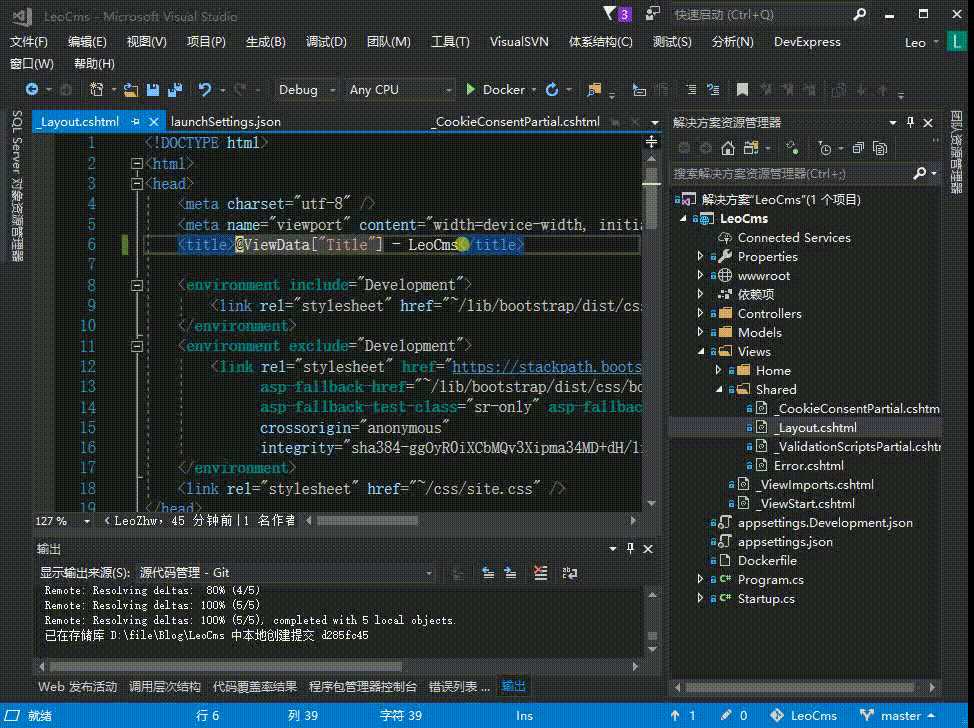The width and height of the screenshot is (974, 728).
Task: Collapse the Views folder
Action: [701, 352]
